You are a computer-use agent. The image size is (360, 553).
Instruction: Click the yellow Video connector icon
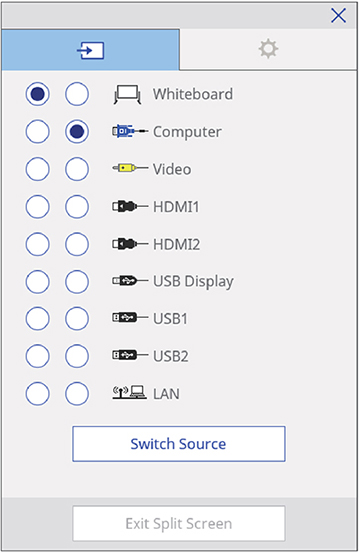[129, 168]
